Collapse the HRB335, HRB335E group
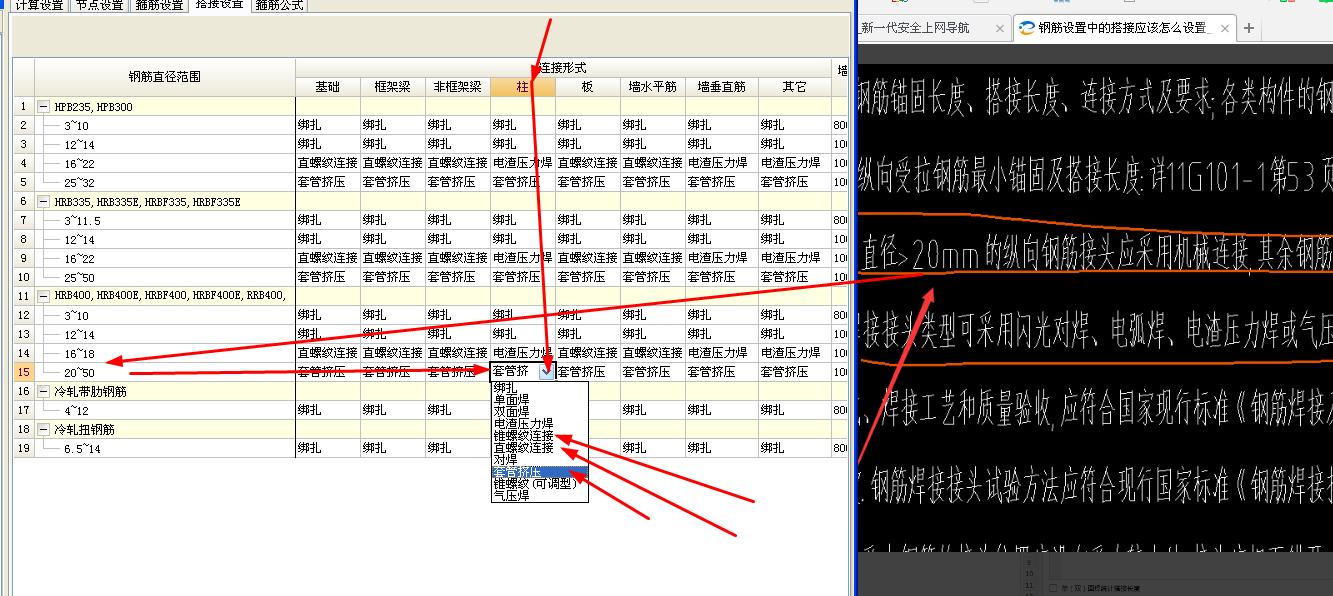 coord(43,202)
